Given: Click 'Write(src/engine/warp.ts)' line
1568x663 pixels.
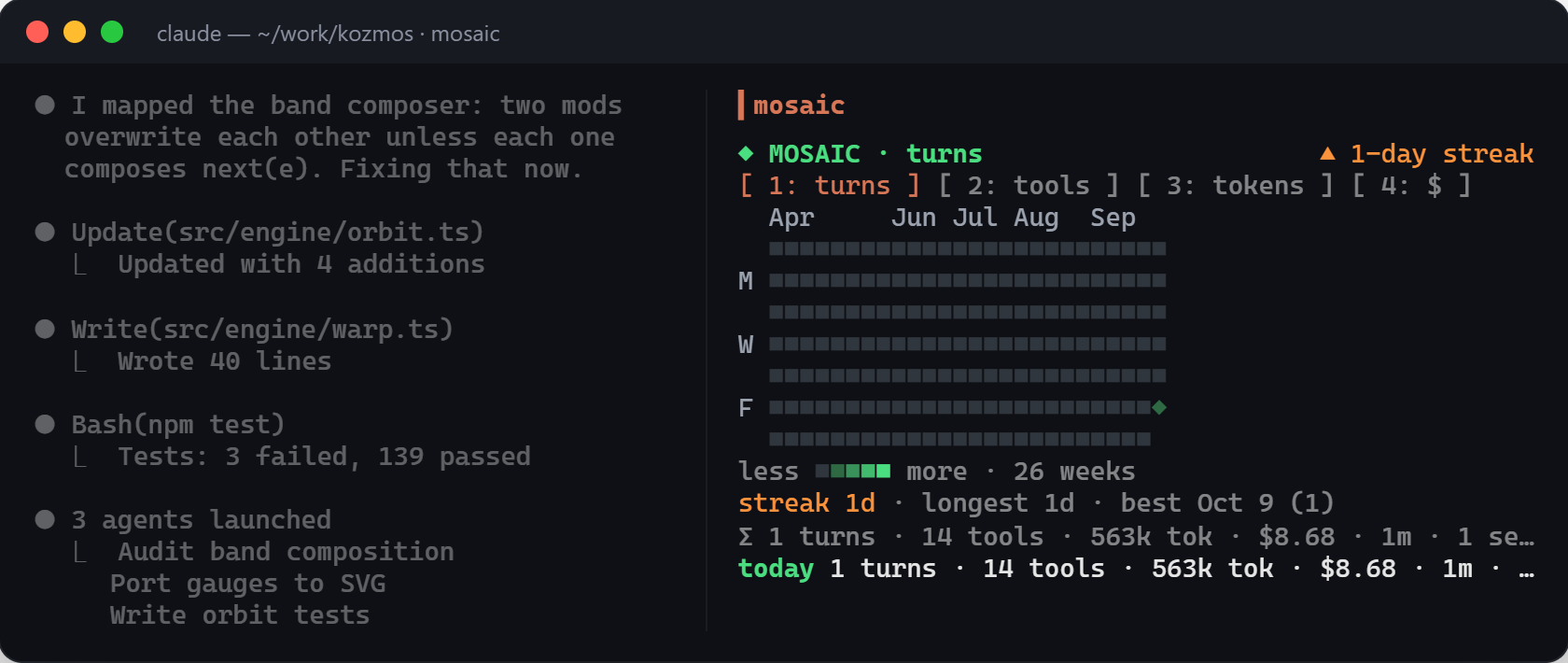Looking at the screenshot, I should point(262,330).
